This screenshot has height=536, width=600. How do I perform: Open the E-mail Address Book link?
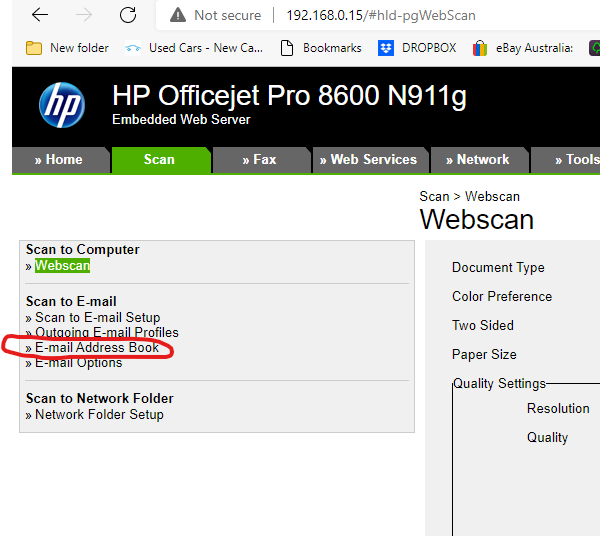click(97, 348)
